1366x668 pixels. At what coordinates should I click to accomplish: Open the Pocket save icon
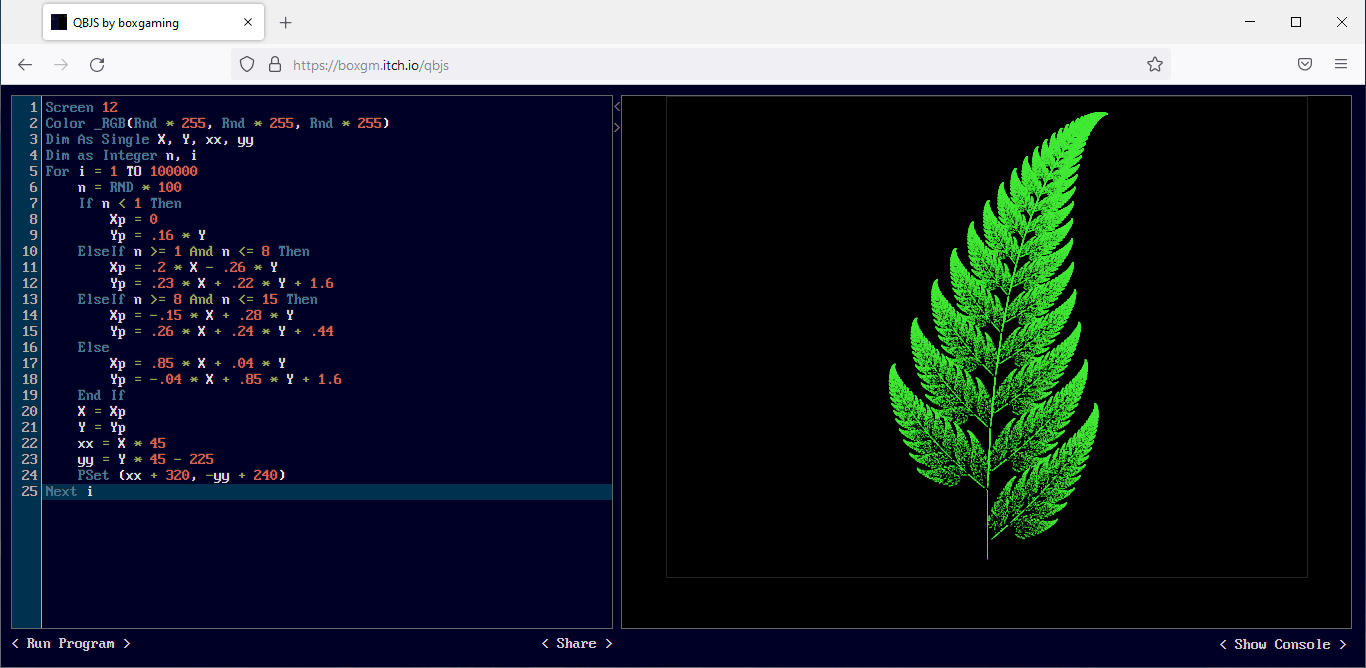1305,64
